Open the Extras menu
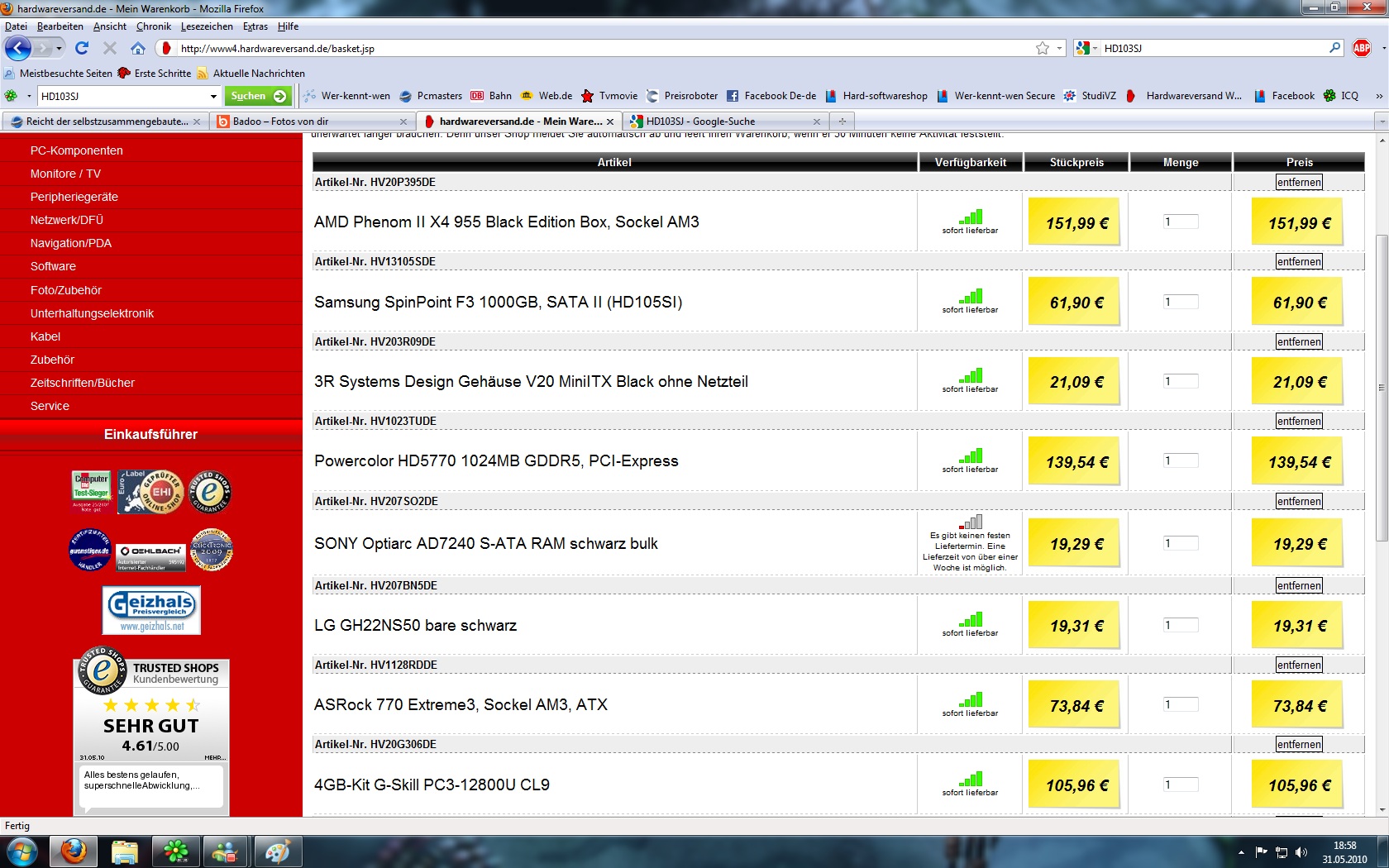 [255, 26]
